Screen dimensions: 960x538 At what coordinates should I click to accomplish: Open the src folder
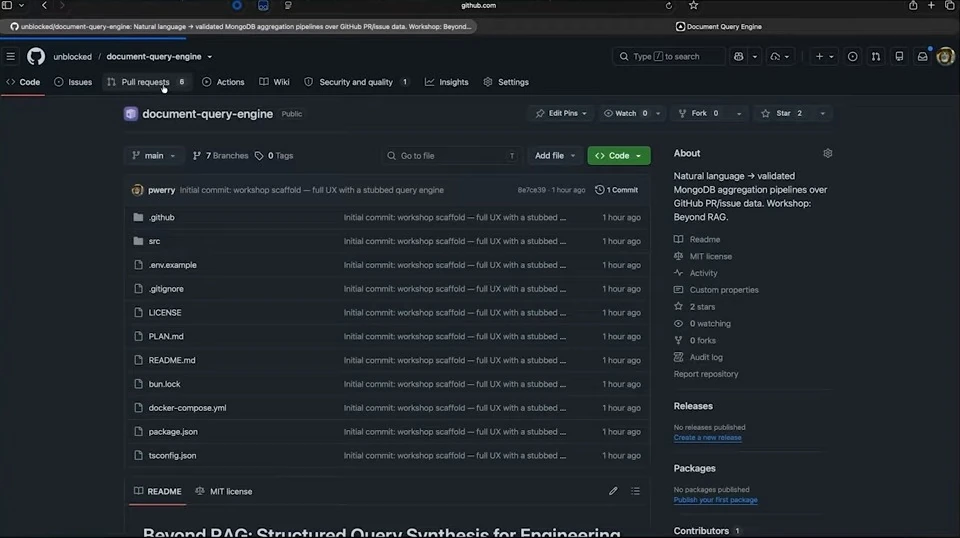pyautogui.click(x=154, y=241)
